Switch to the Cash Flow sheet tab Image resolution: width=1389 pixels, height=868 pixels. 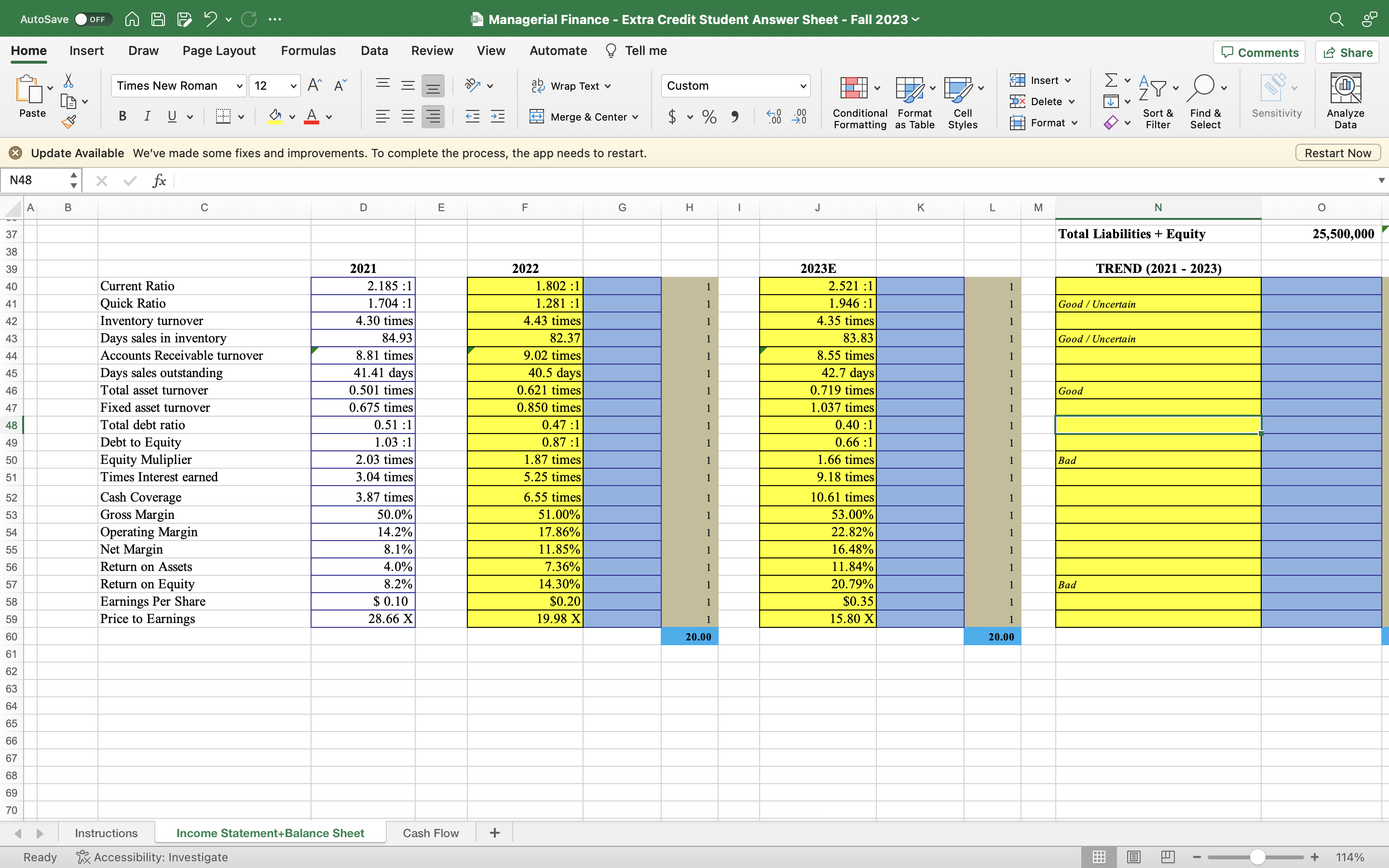tap(431, 833)
